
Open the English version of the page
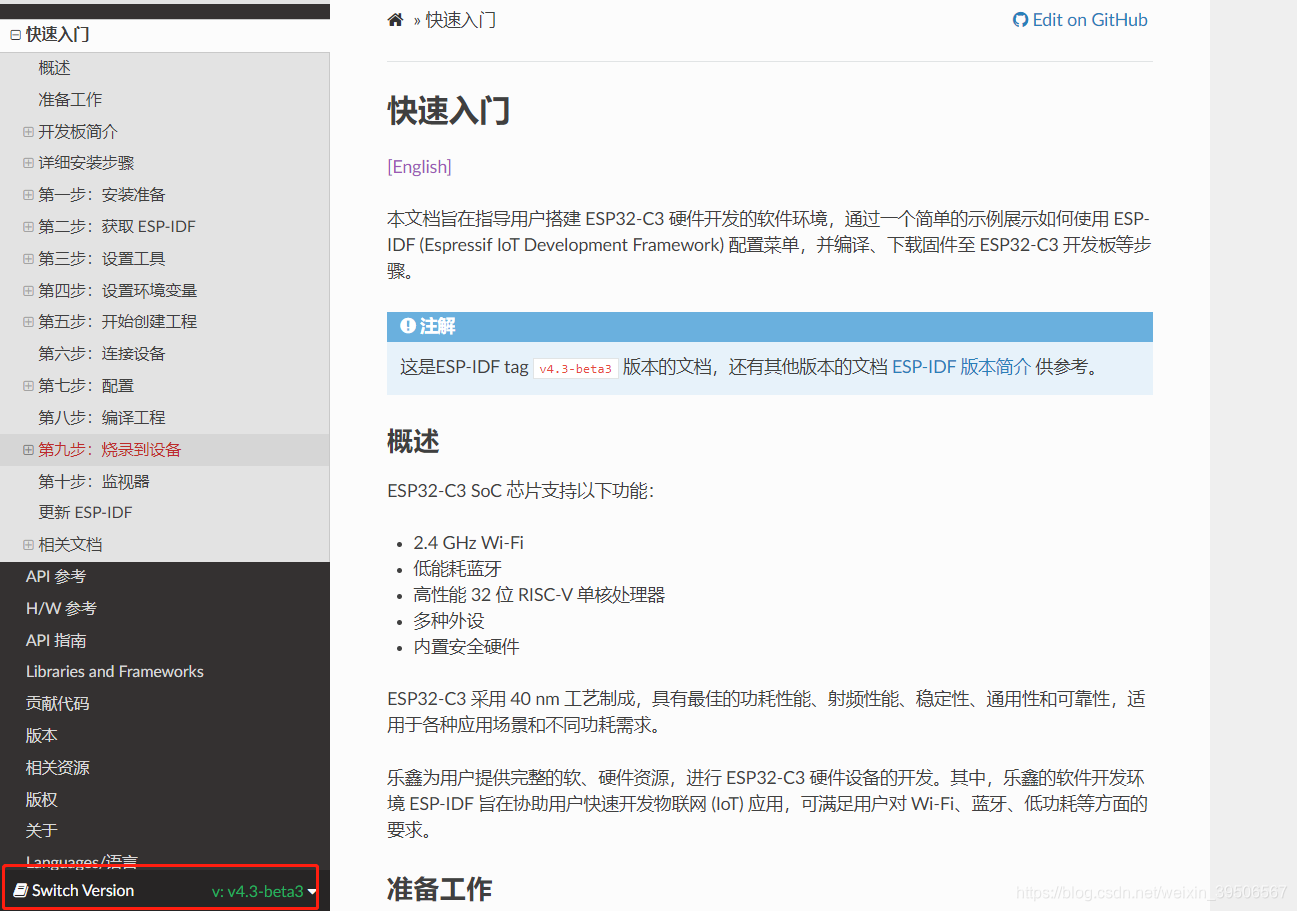pos(419,166)
